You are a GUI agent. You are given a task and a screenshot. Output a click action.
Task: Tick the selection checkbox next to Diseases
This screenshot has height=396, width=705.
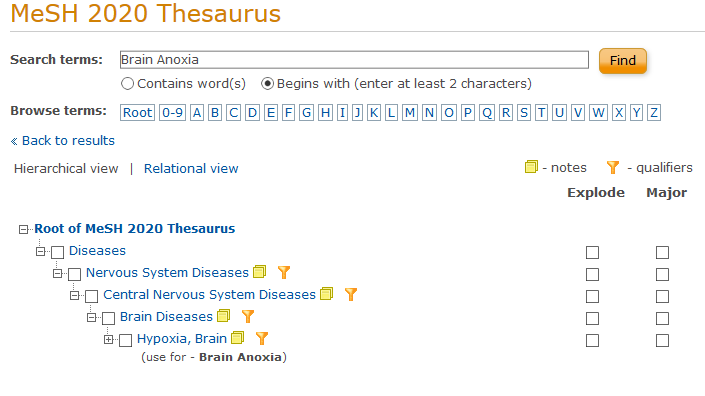(58, 252)
